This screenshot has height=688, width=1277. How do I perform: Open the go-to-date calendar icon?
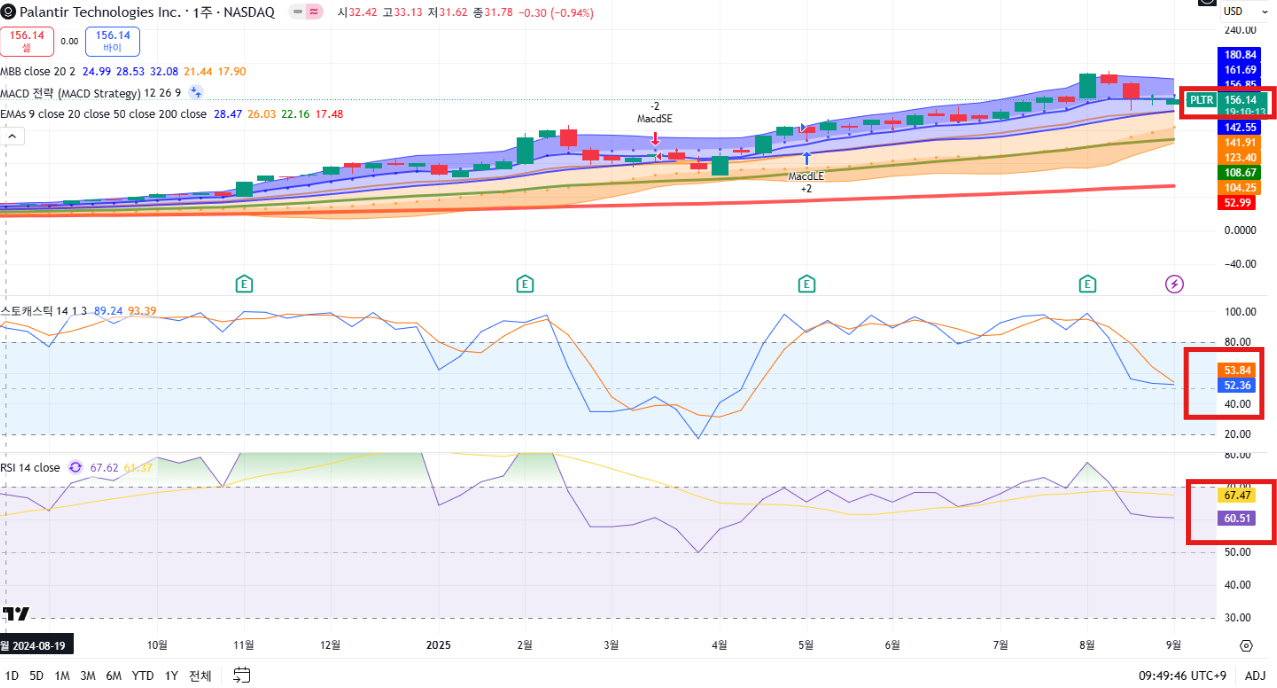tap(241, 675)
